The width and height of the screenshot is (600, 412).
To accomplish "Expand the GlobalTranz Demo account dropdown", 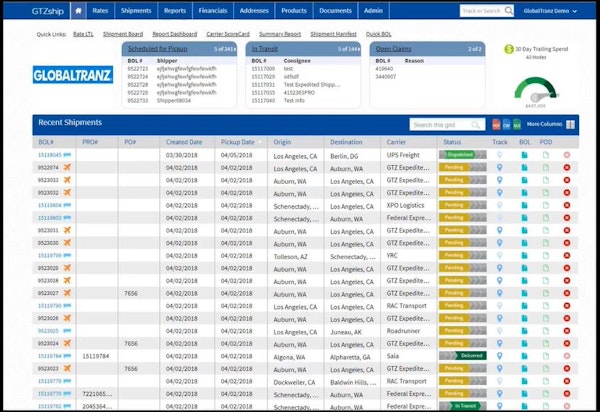I will (550, 11).
